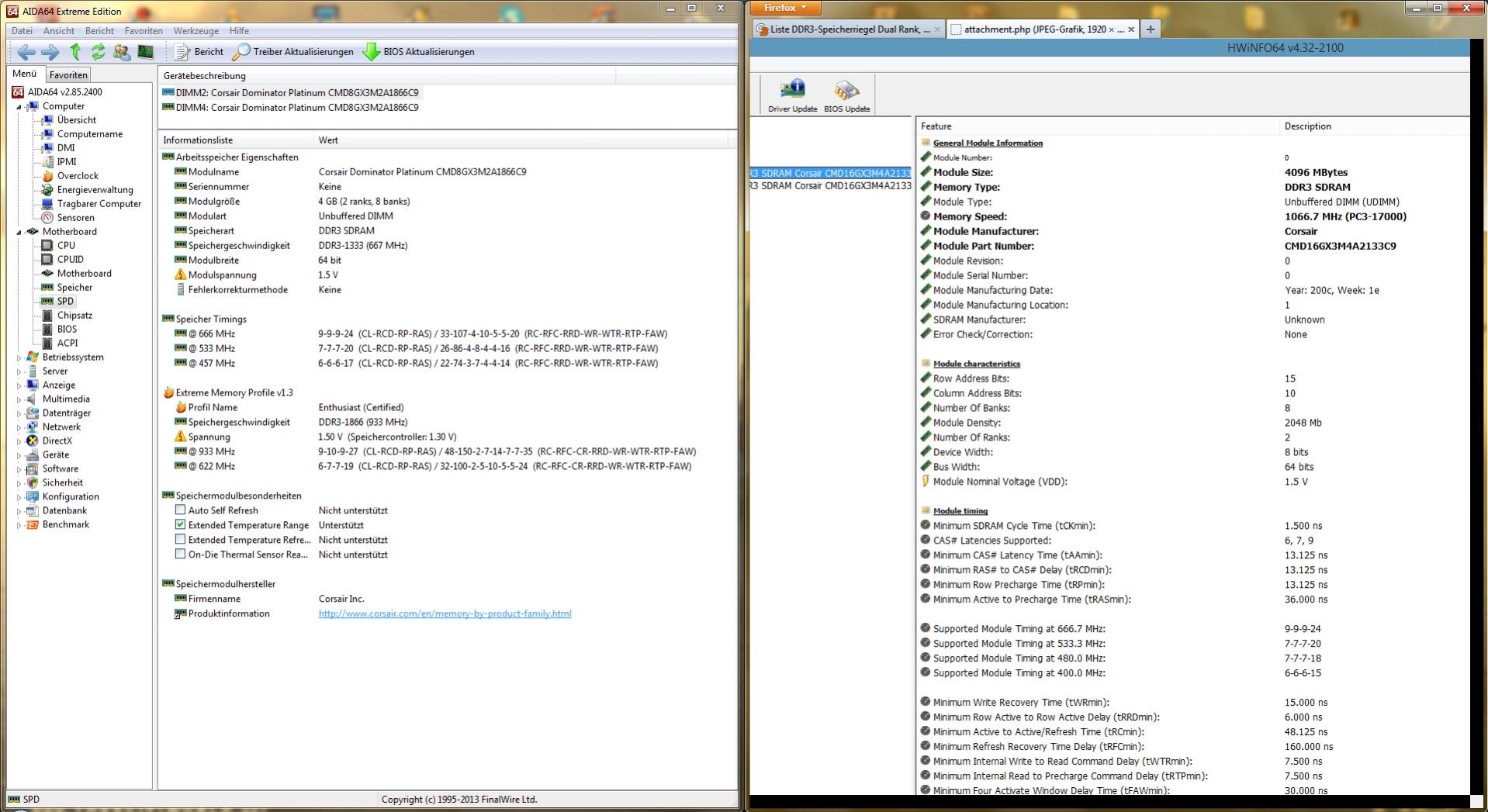Close the Liste DDR3-Speicherriegel tab
This screenshot has height=812, width=1488.
click(x=937, y=29)
